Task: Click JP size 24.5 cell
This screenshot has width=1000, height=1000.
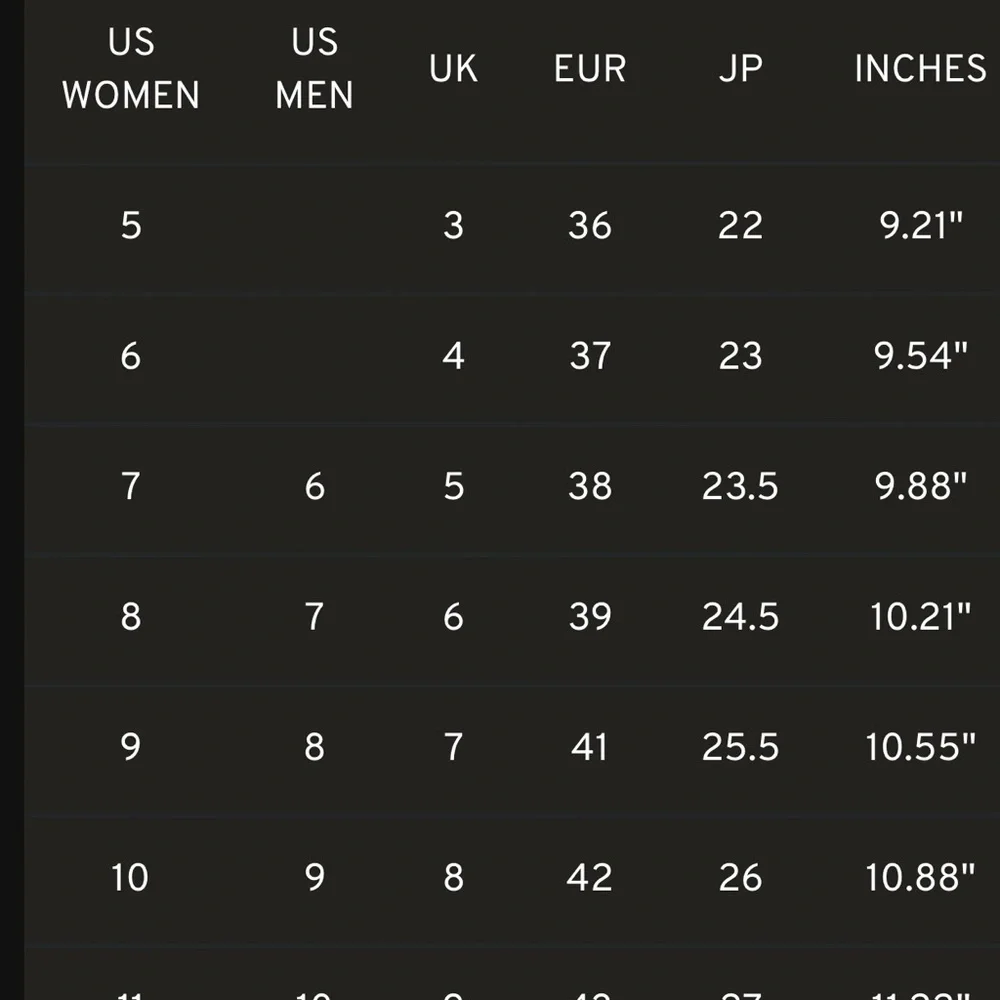Action: click(x=740, y=617)
